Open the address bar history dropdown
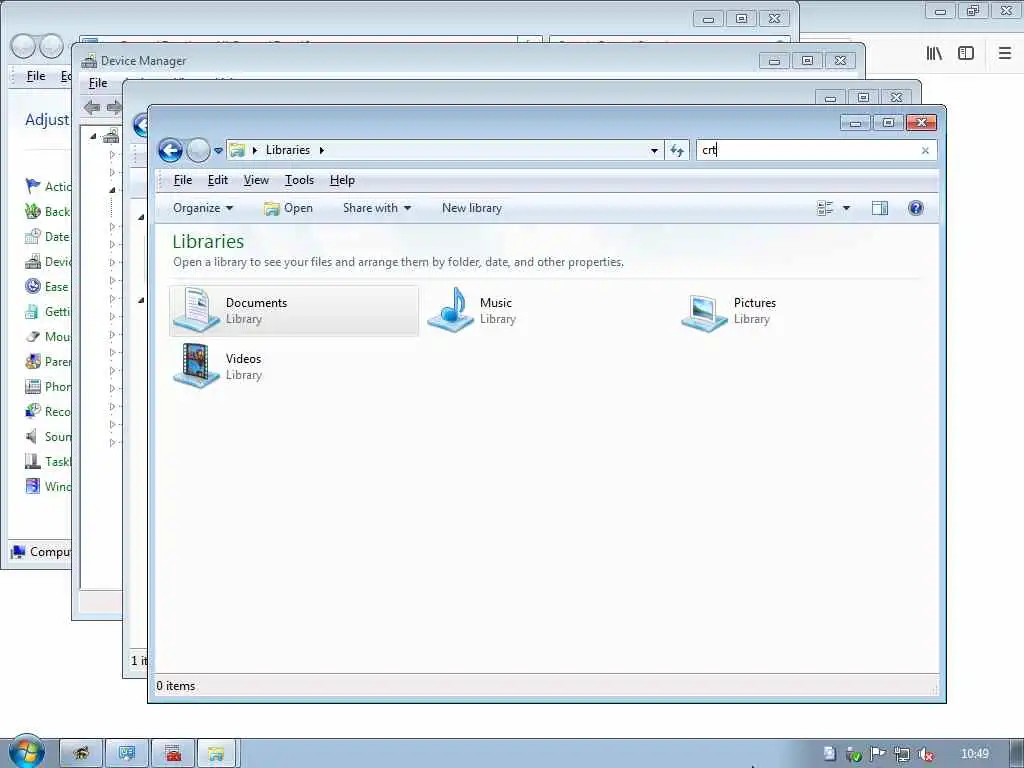This screenshot has width=1024, height=768. (654, 151)
